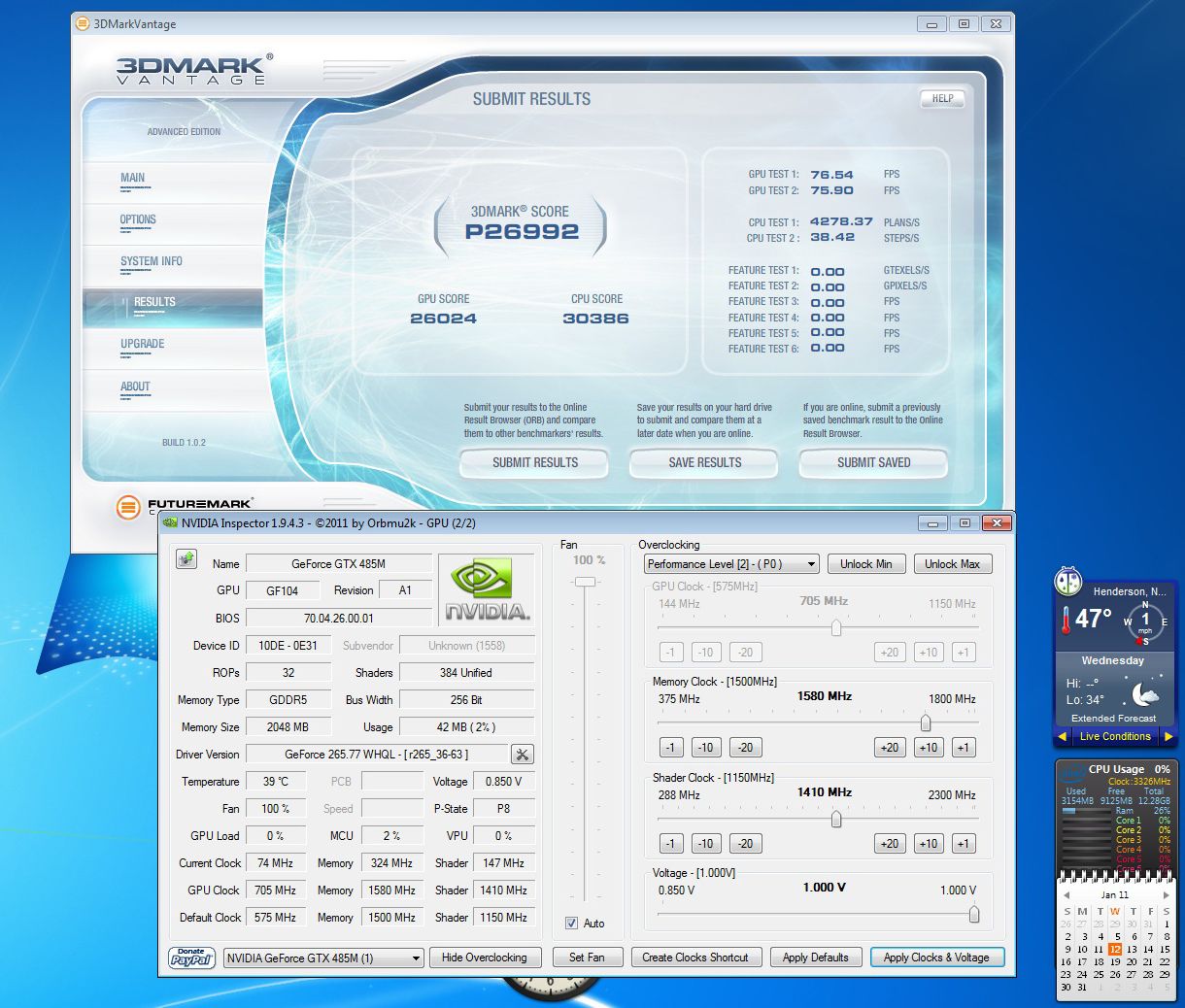Open the GPU selection dropdown
The height and width of the screenshot is (1008, 1185).
pos(323,958)
